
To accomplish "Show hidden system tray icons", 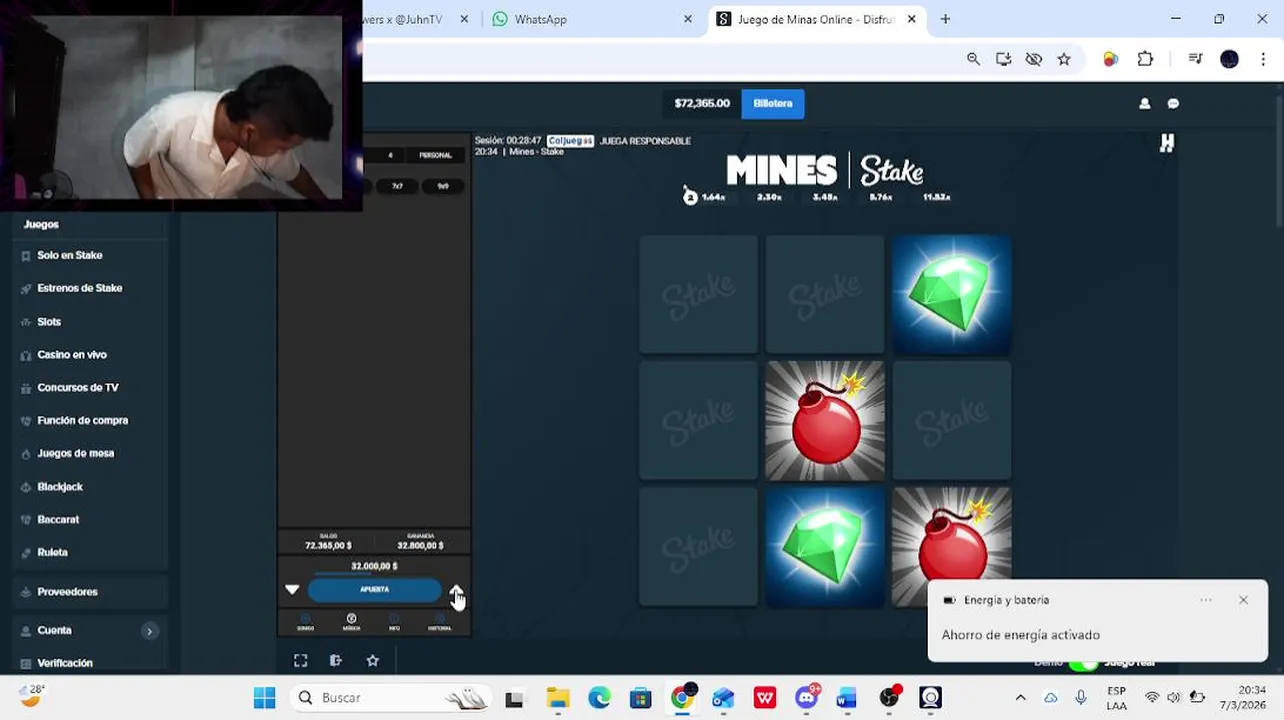I will 1020,698.
